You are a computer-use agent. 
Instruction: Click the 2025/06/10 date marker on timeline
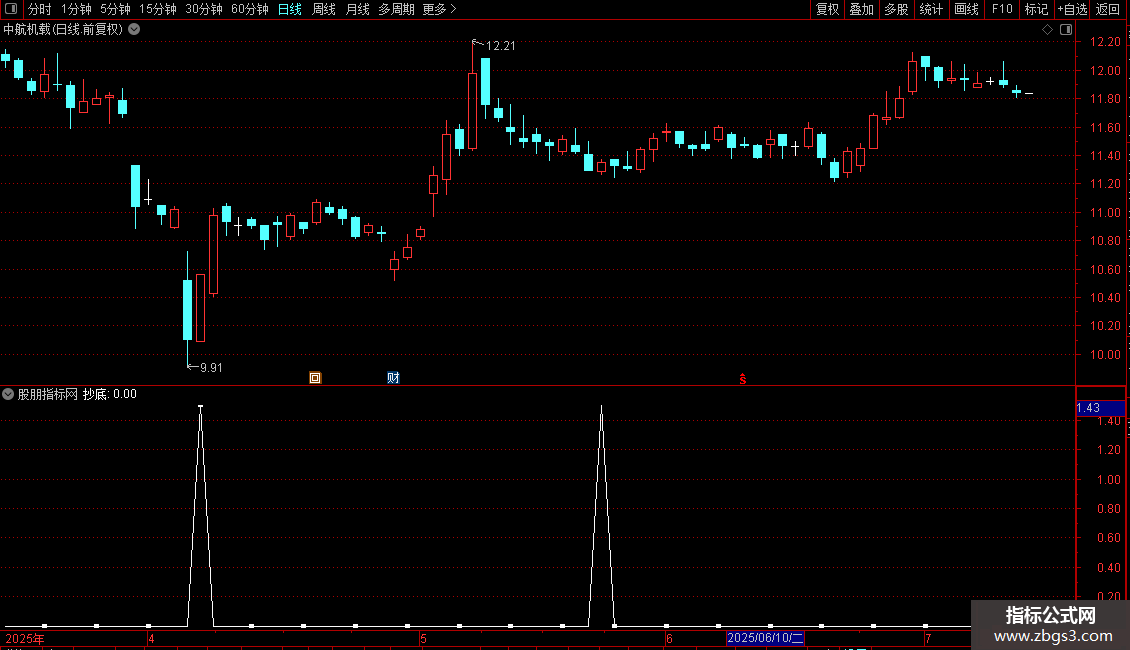[x=765, y=638]
